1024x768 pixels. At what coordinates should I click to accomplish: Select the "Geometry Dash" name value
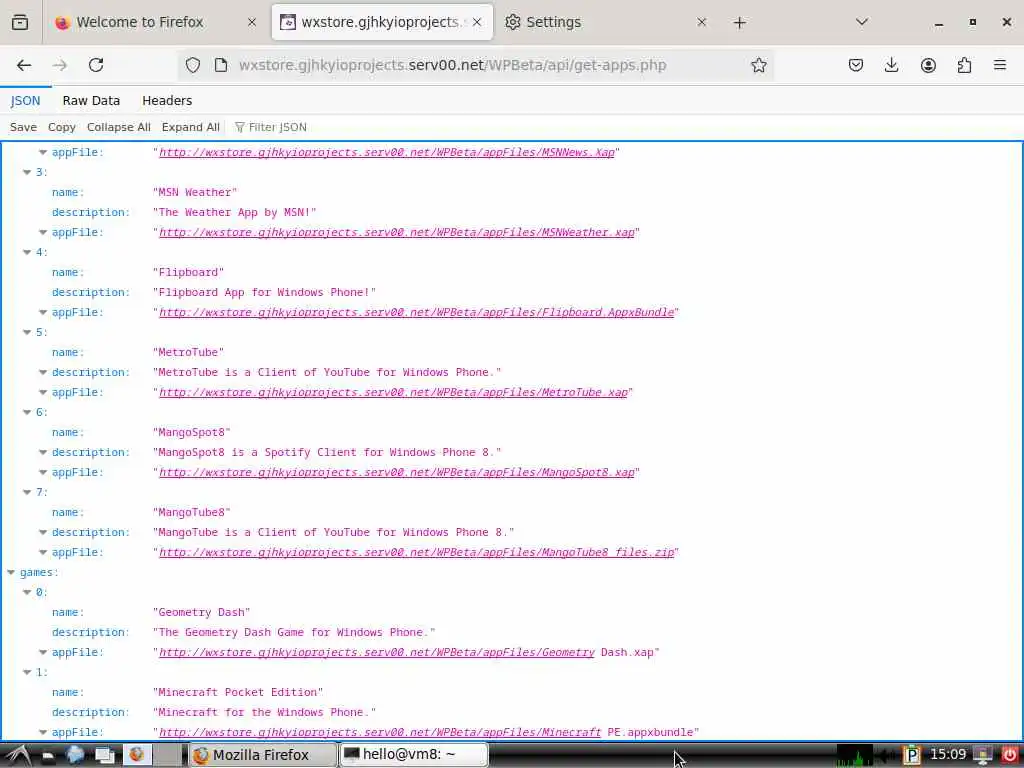[201, 613]
